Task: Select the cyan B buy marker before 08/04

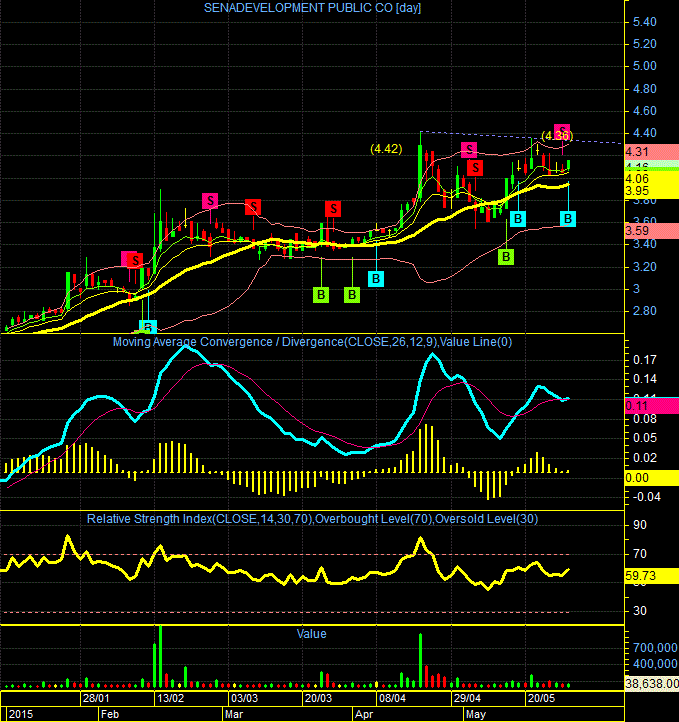Action: 376,279
